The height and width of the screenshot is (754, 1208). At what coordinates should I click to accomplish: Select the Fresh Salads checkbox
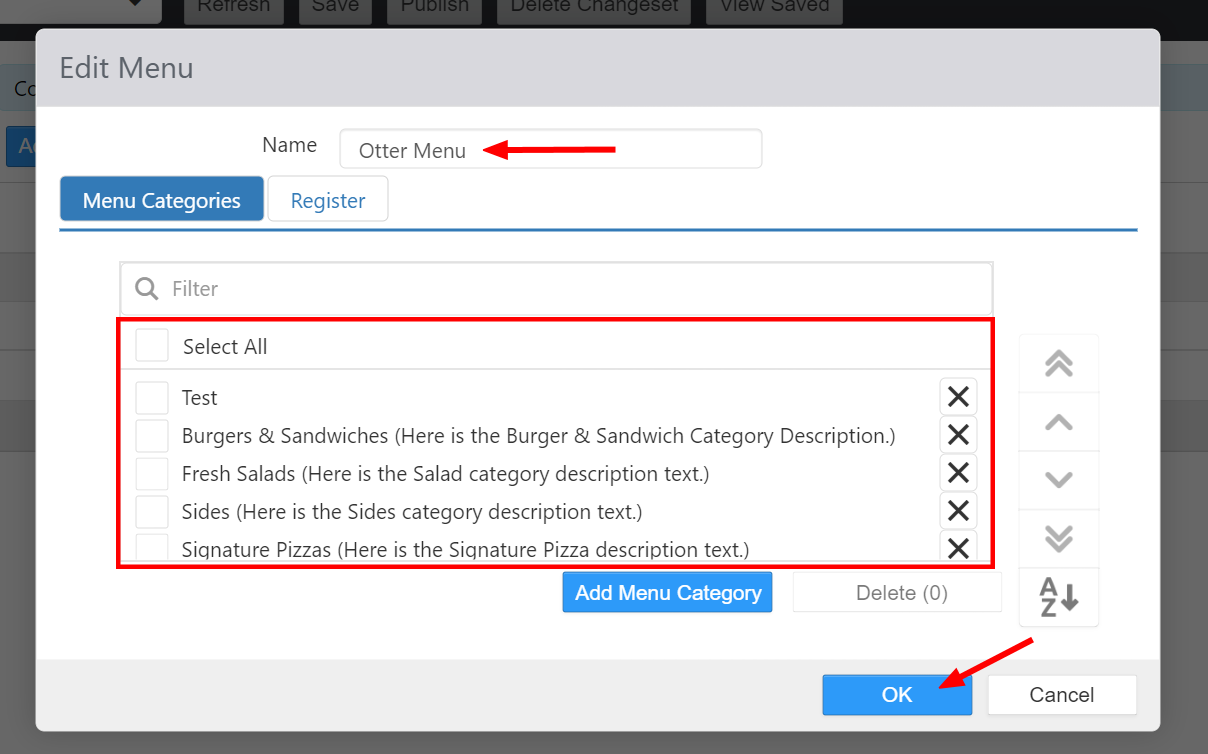click(x=152, y=474)
